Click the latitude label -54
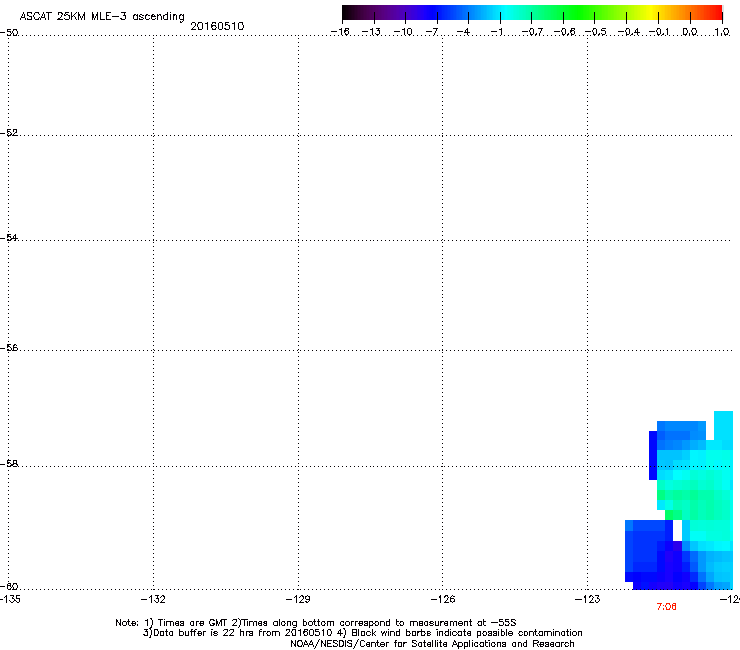The height and width of the screenshot is (650, 740). [x=9, y=237]
